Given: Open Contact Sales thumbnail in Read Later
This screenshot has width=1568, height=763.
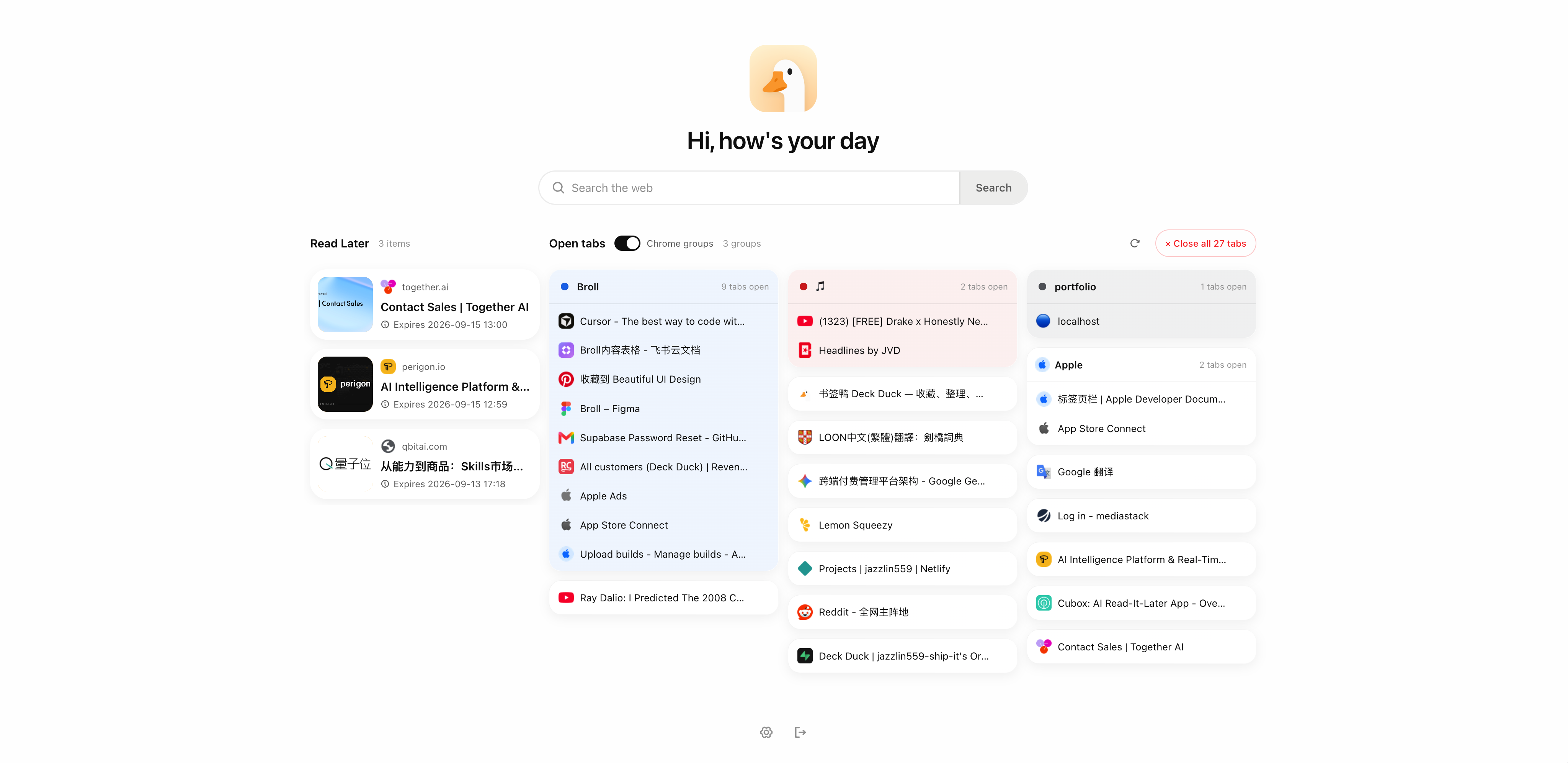Looking at the screenshot, I should coord(345,305).
